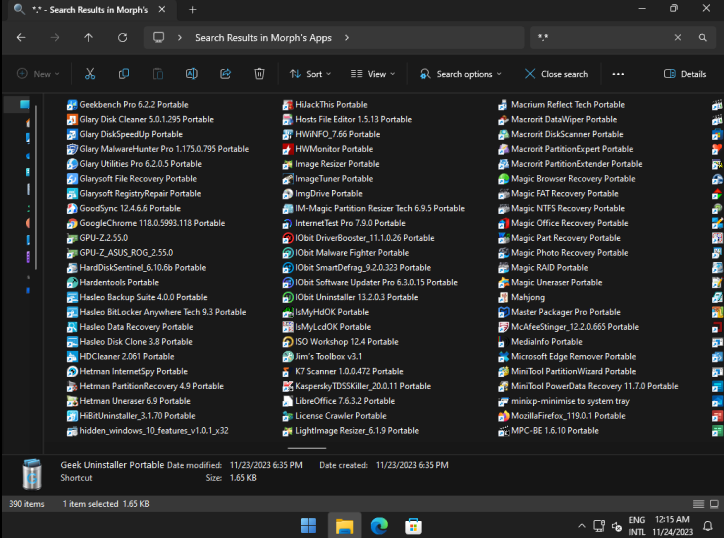Open the notifications bell icon
Screen dimensions: 724x538
click(707, 526)
